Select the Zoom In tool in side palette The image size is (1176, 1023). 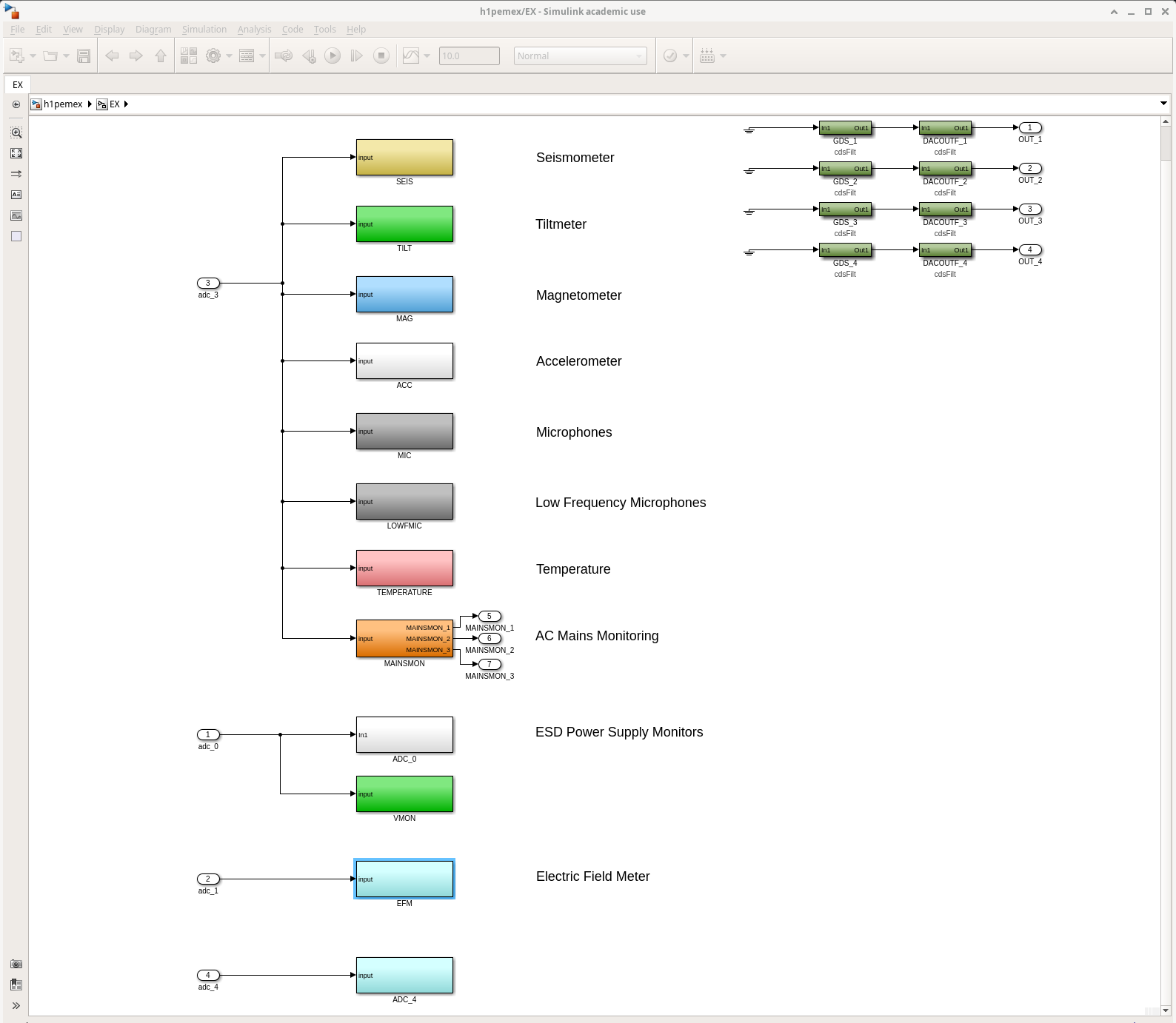[16, 133]
